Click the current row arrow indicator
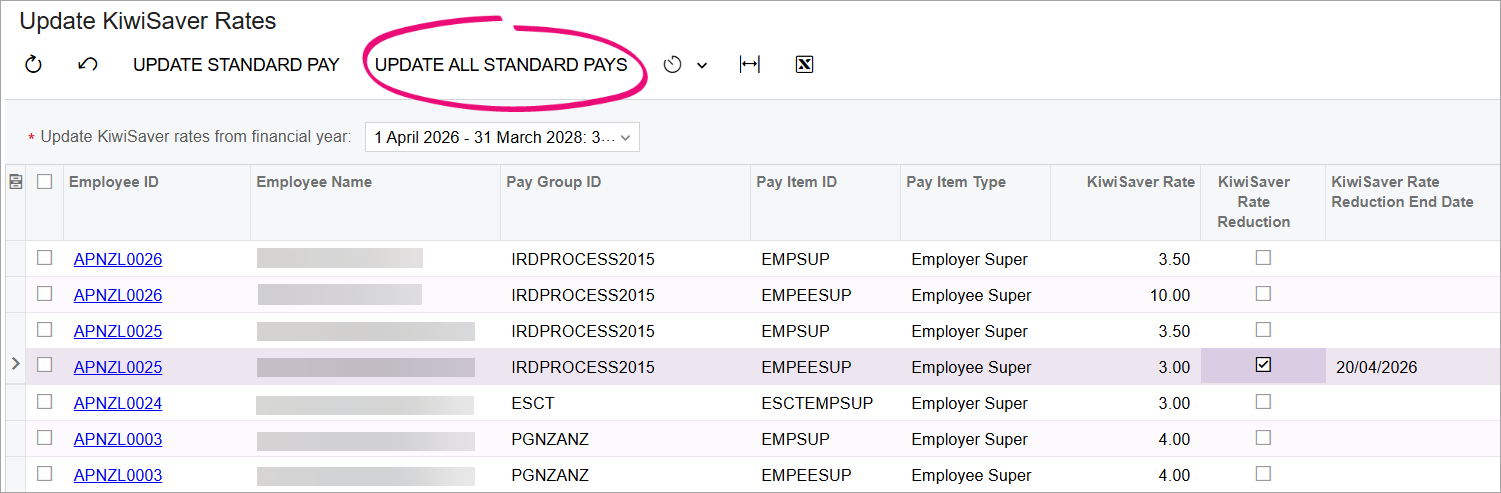Image resolution: width=1501 pixels, height=493 pixels. pos(15,365)
